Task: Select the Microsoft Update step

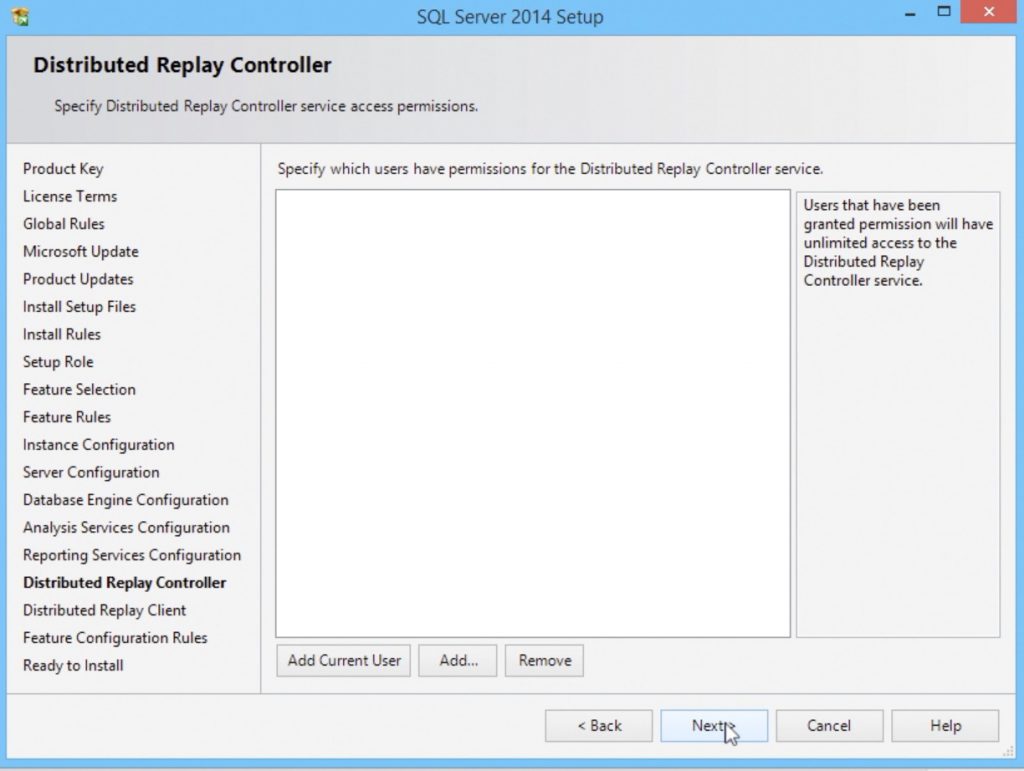Action: pyautogui.click(x=81, y=252)
